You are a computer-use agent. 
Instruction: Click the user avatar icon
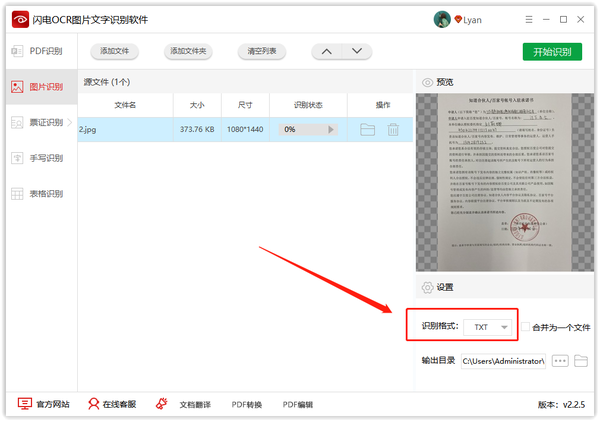[x=441, y=19]
